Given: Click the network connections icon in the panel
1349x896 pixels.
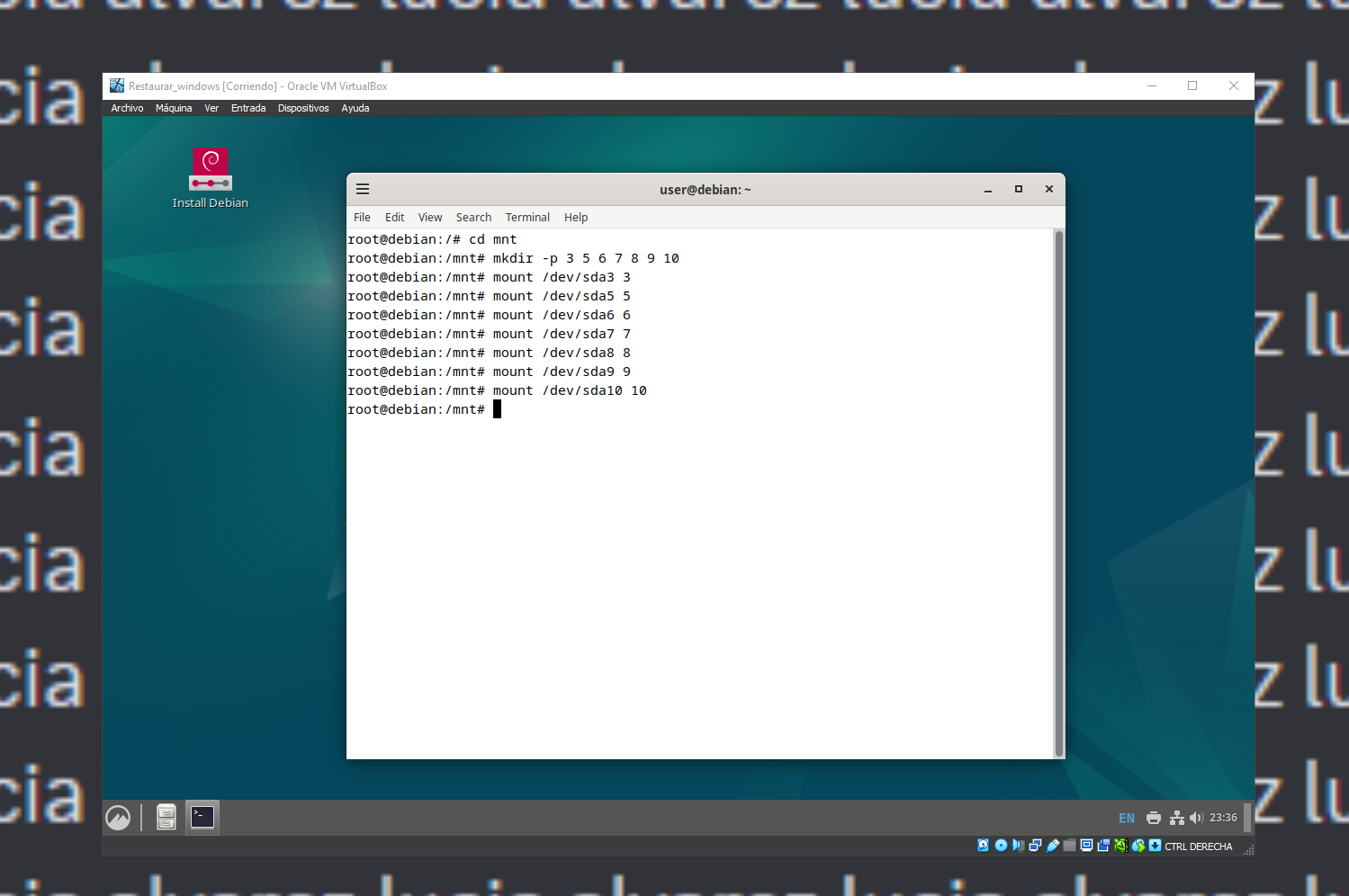Looking at the screenshot, I should 1177,817.
